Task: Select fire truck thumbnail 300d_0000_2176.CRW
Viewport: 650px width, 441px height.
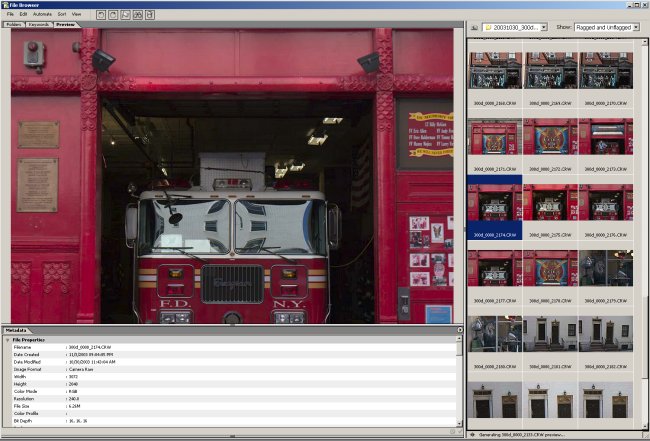Action: [x=606, y=202]
